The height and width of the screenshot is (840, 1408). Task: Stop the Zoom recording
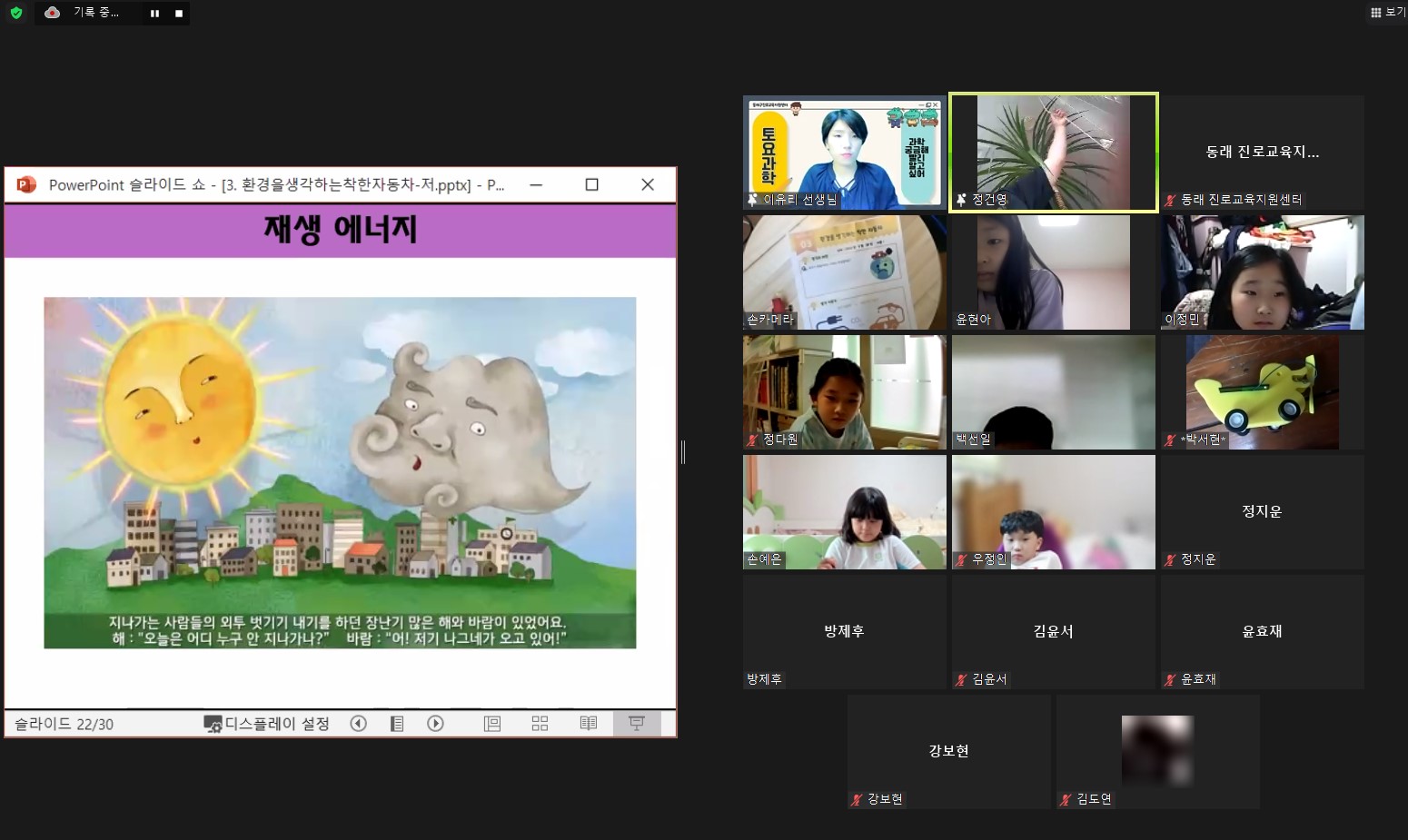pos(179,14)
